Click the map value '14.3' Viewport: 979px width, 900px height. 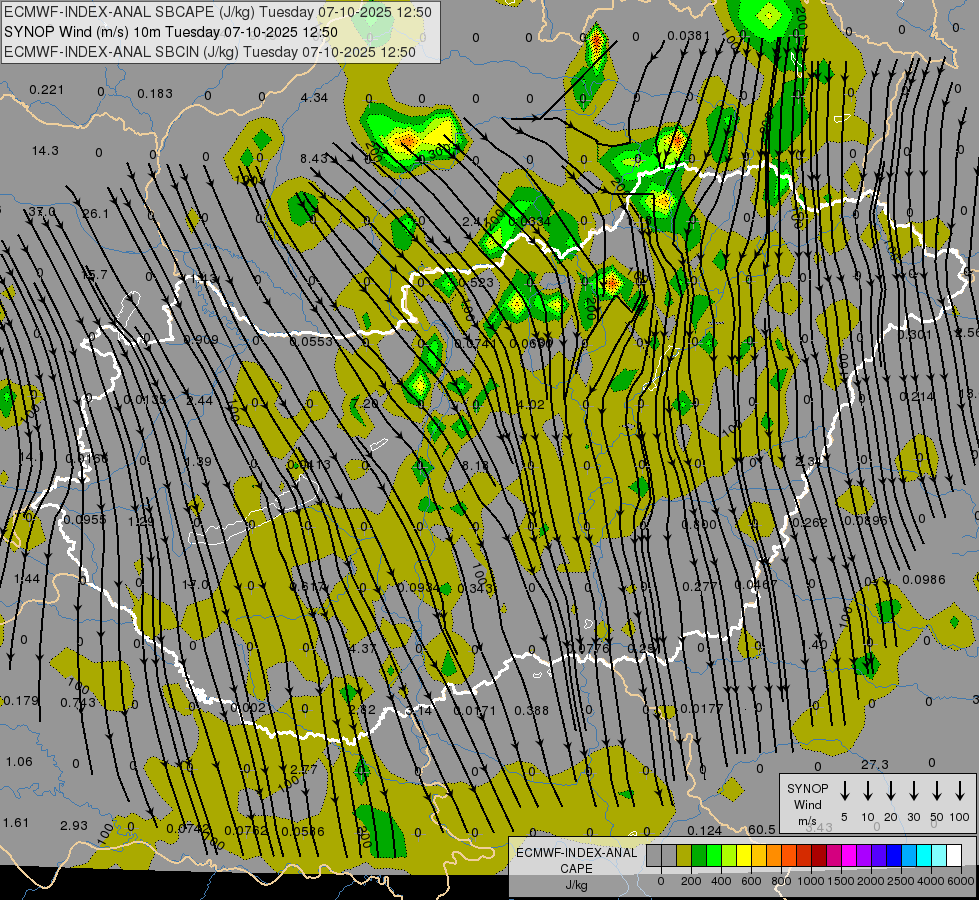[x=45, y=151]
